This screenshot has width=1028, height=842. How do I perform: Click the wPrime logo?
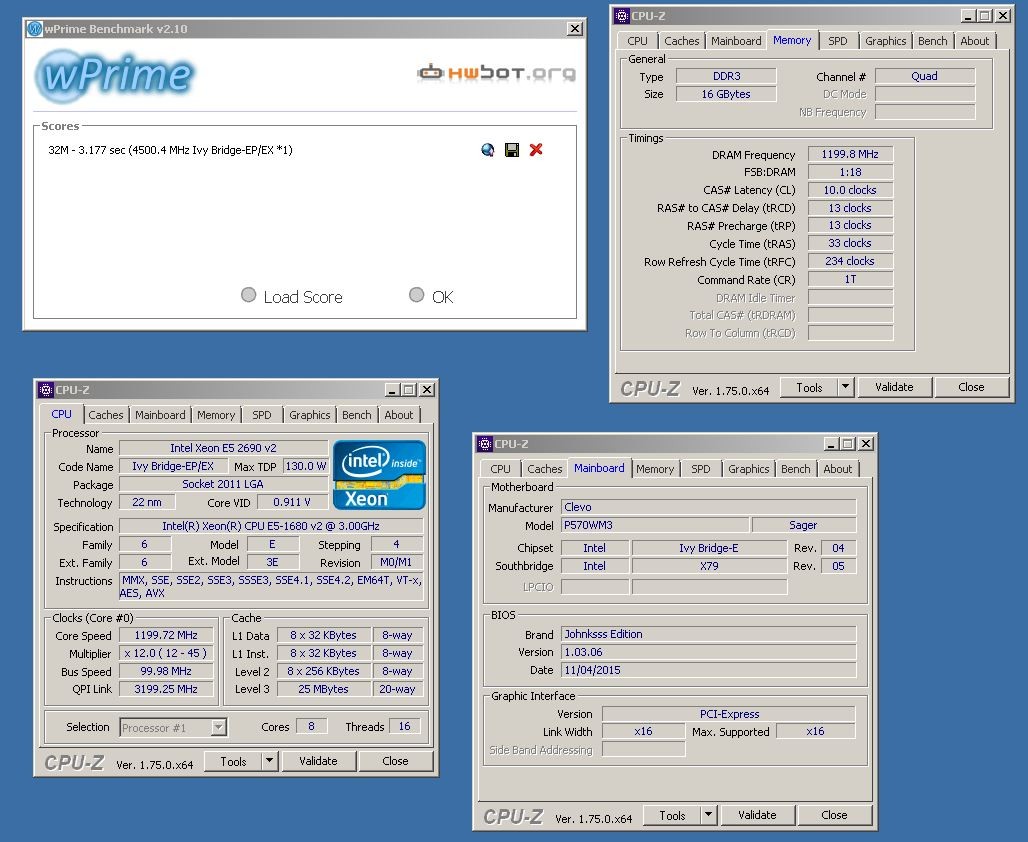pyautogui.click(x=115, y=75)
